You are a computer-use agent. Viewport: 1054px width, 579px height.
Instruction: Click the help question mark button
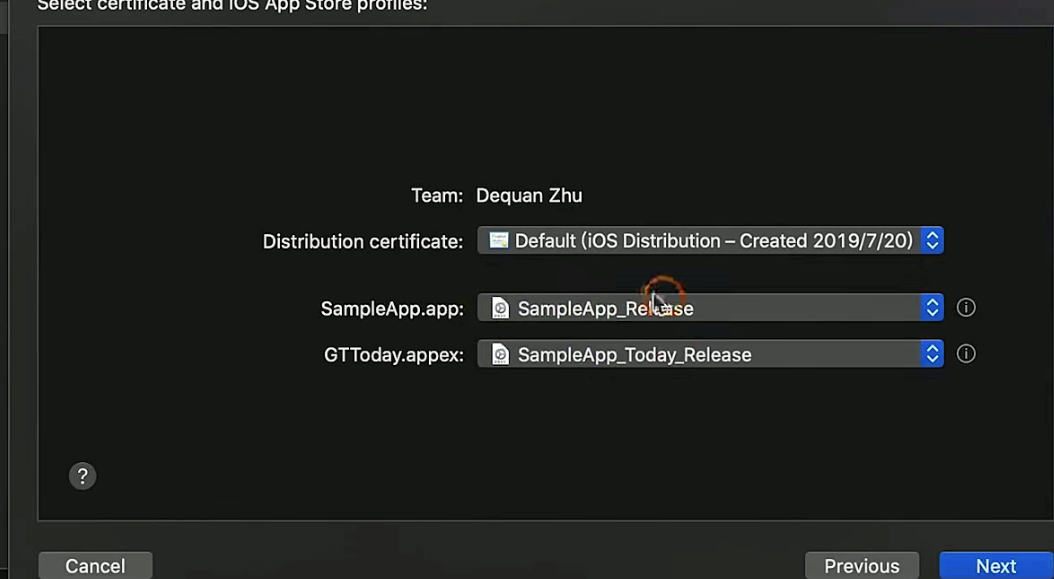[82, 476]
